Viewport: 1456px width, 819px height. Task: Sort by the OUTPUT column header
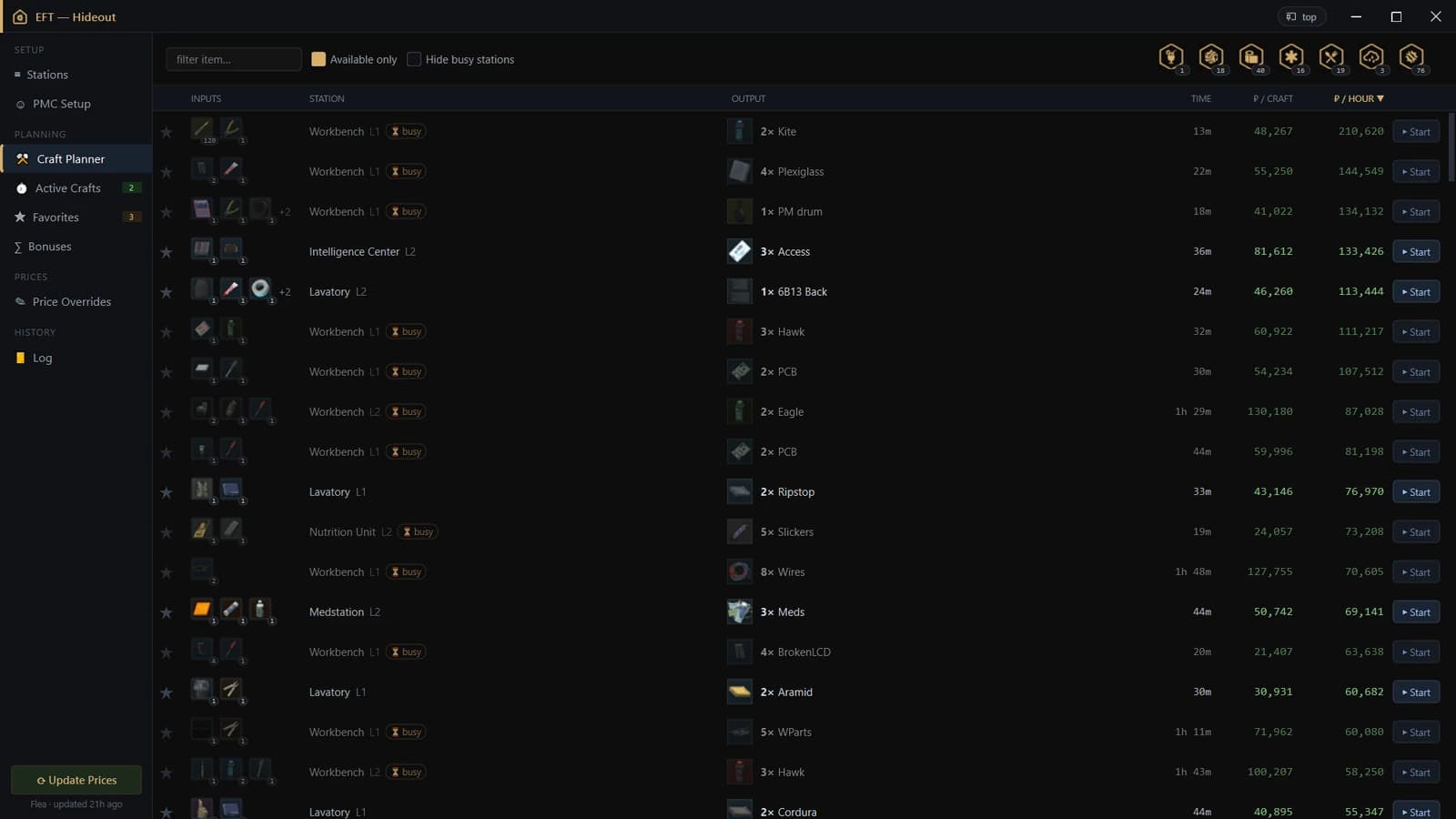(748, 98)
